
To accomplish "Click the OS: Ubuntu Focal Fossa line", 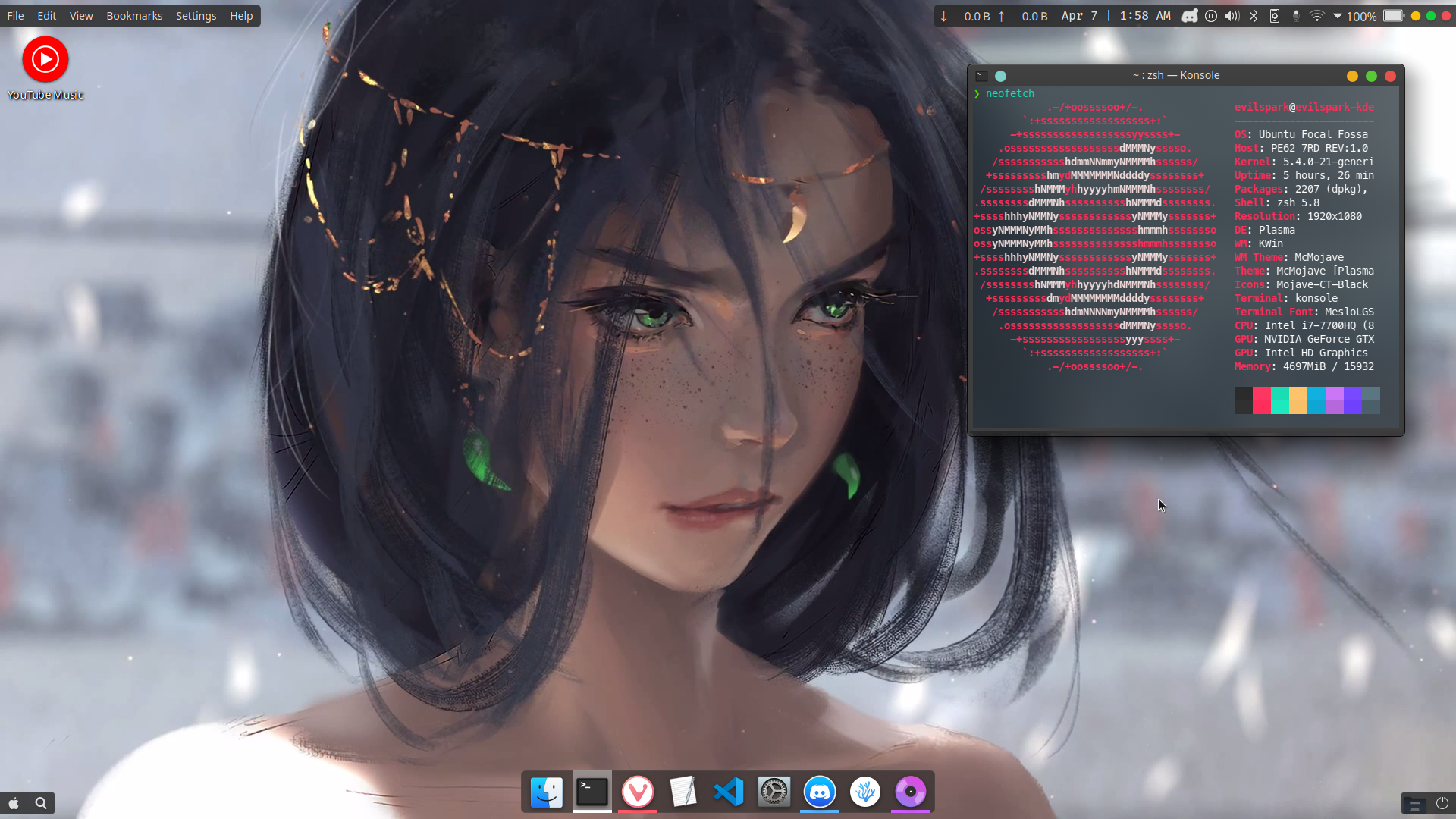I will pos(1301,134).
